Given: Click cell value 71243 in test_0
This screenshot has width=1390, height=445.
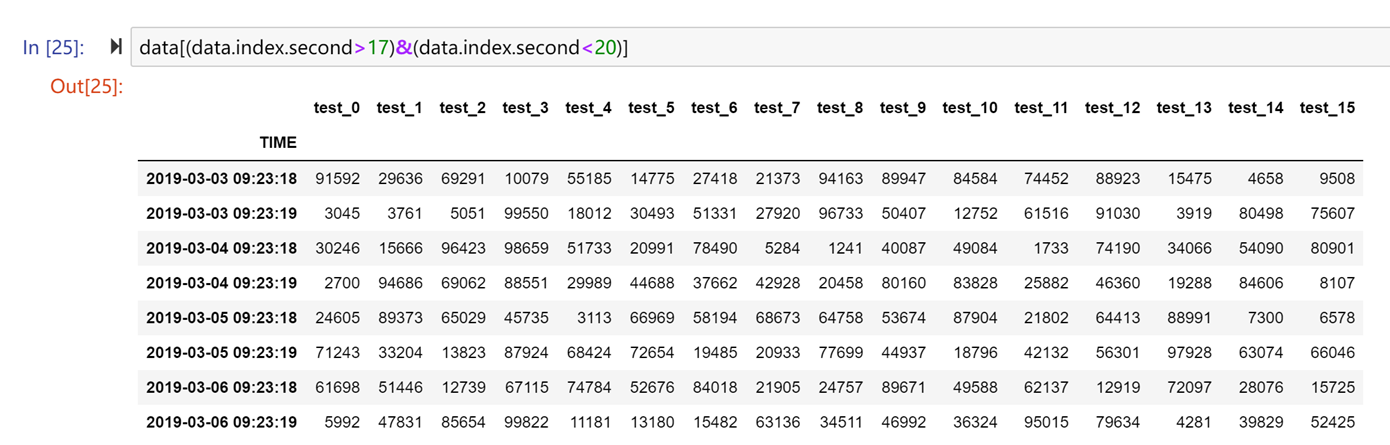Looking at the screenshot, I should pyautogui.click(x=338, y=354).
